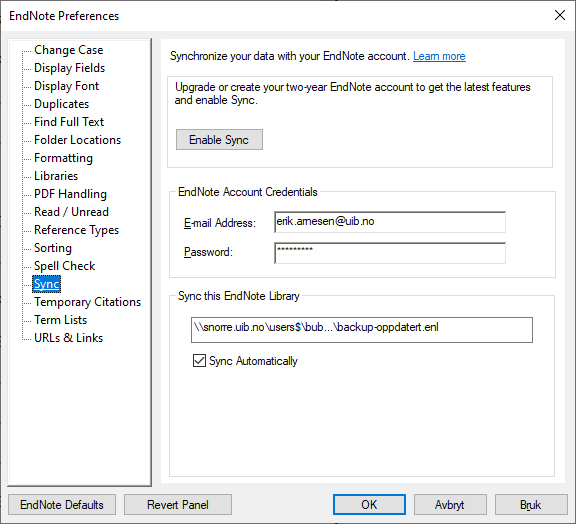The width and height of the screenshot is (576, 524).
Task: Click into the Password field
Action: [x=390, y=253]
